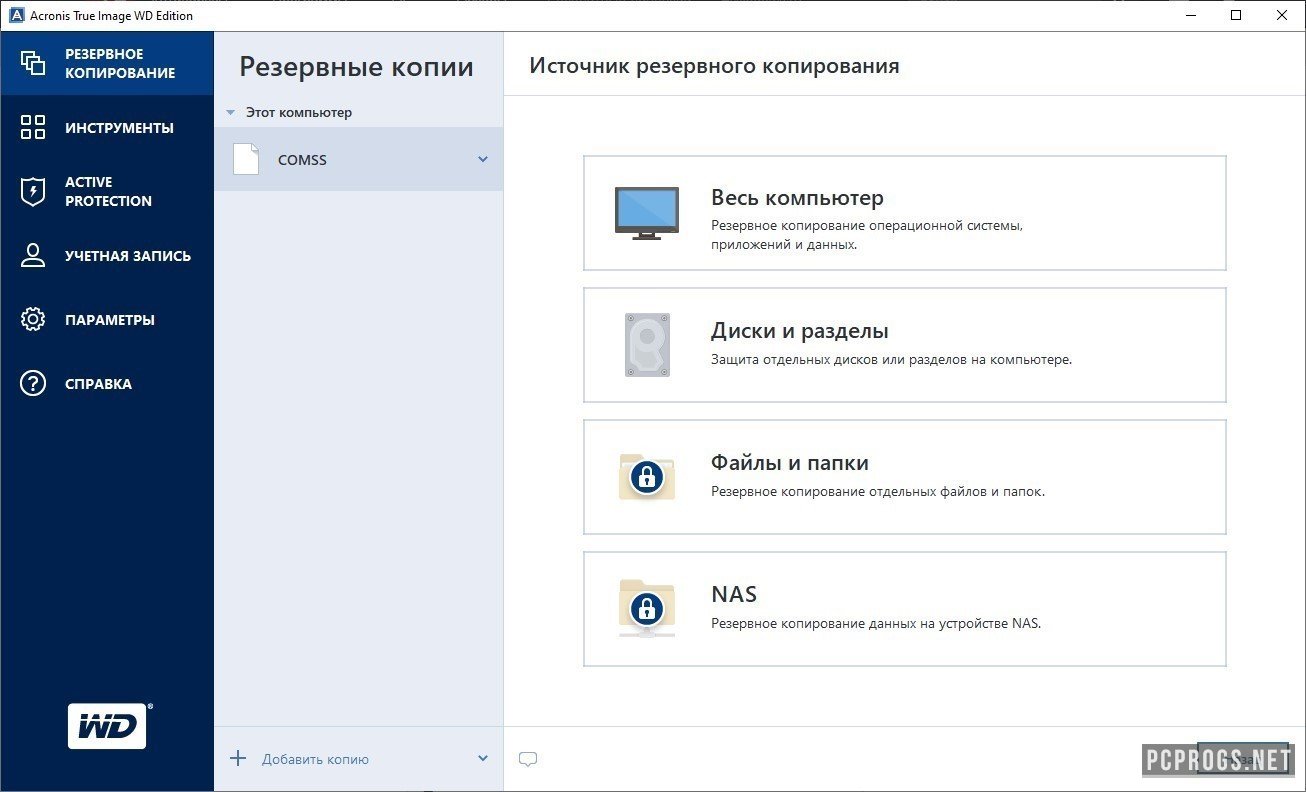Click the description text under NAS
The width and height of the screenshot is (1306, 792).
[x=876, y=623]
